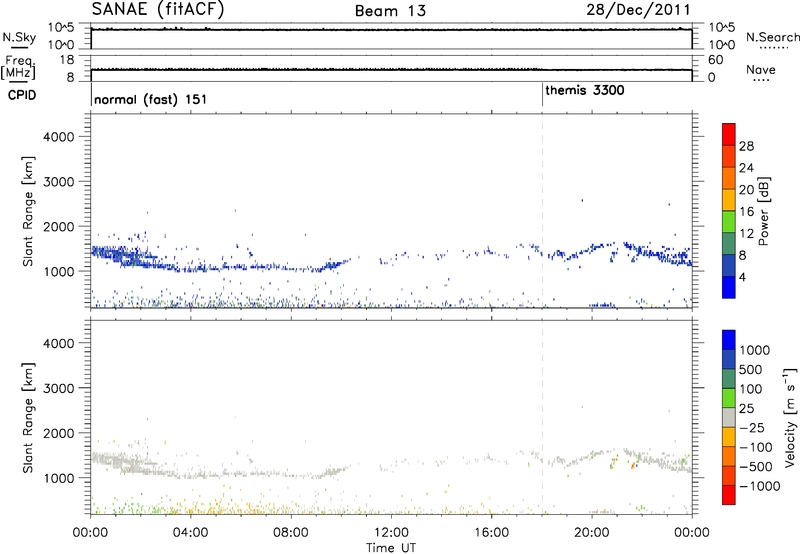Click the 12:00 time tick label
This screenshot has width=800, height=554.
coord(391,533)
